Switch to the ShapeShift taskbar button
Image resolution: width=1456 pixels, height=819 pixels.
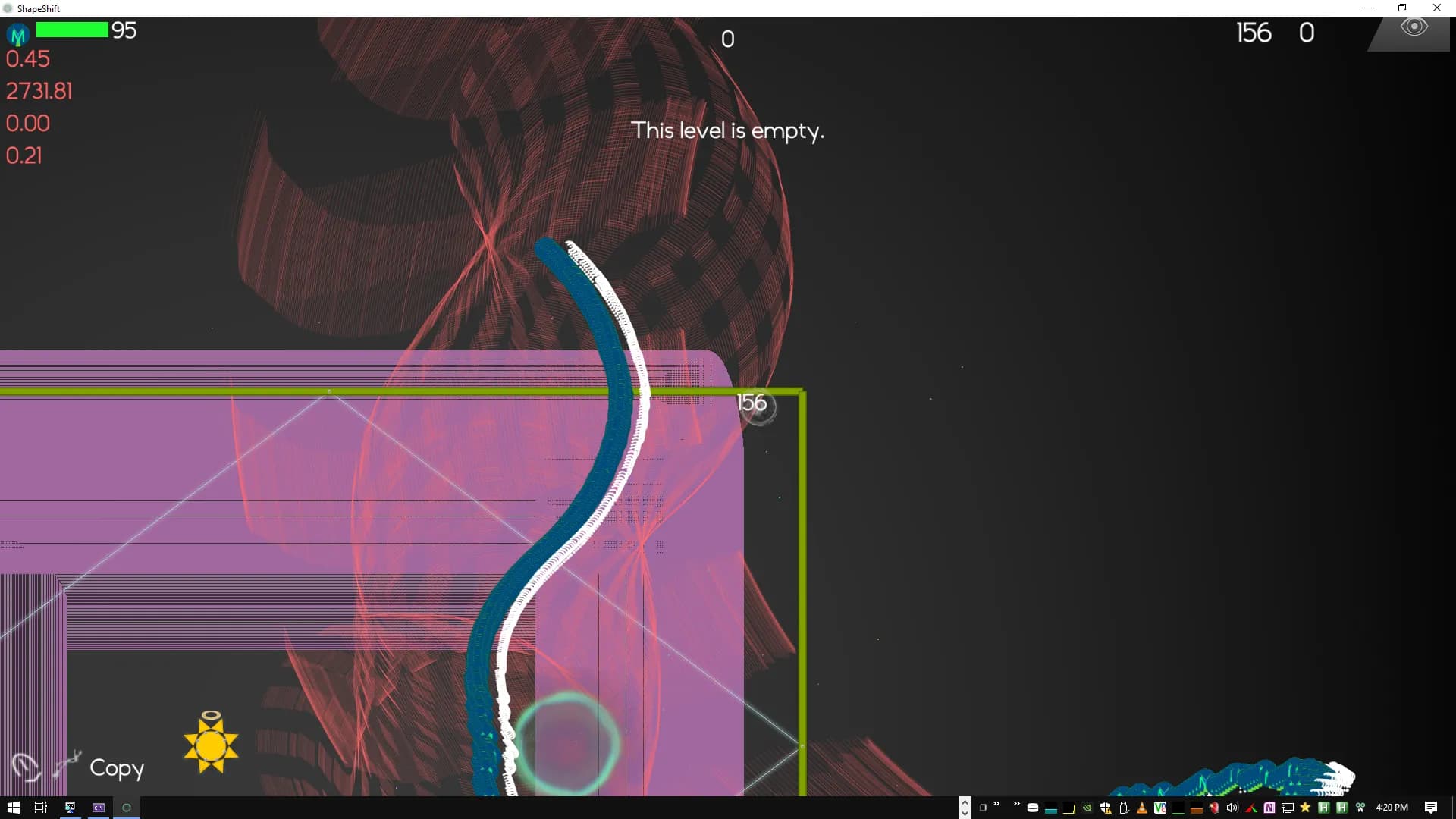pos(127,808)
